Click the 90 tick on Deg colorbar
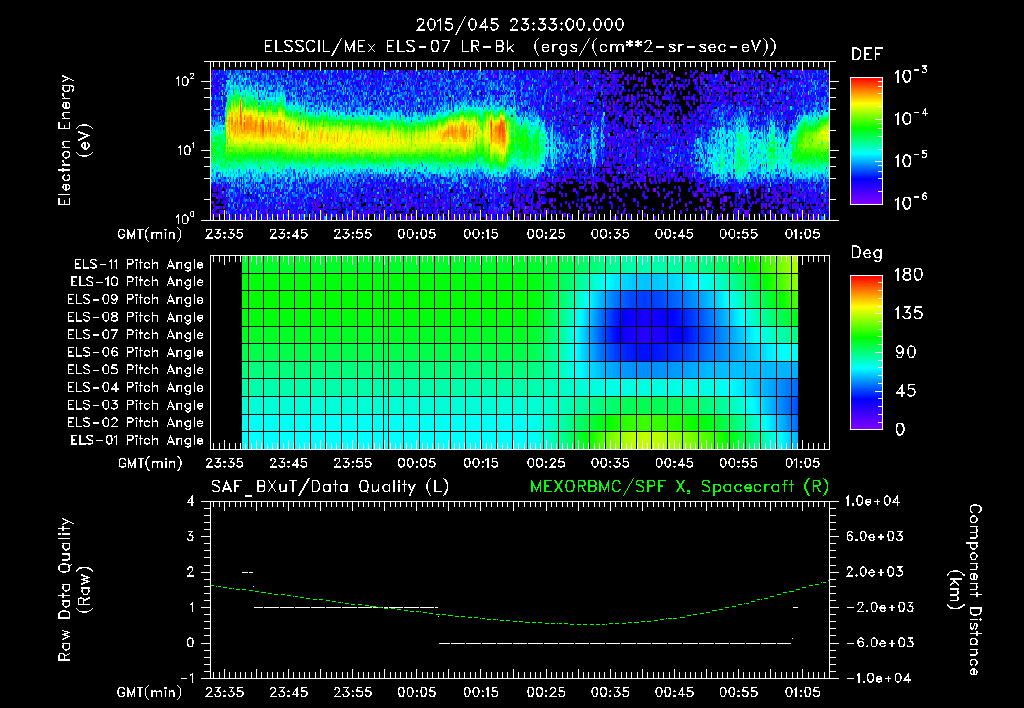The width and height of the screenshot is (1024, 708). coord(905,352)
